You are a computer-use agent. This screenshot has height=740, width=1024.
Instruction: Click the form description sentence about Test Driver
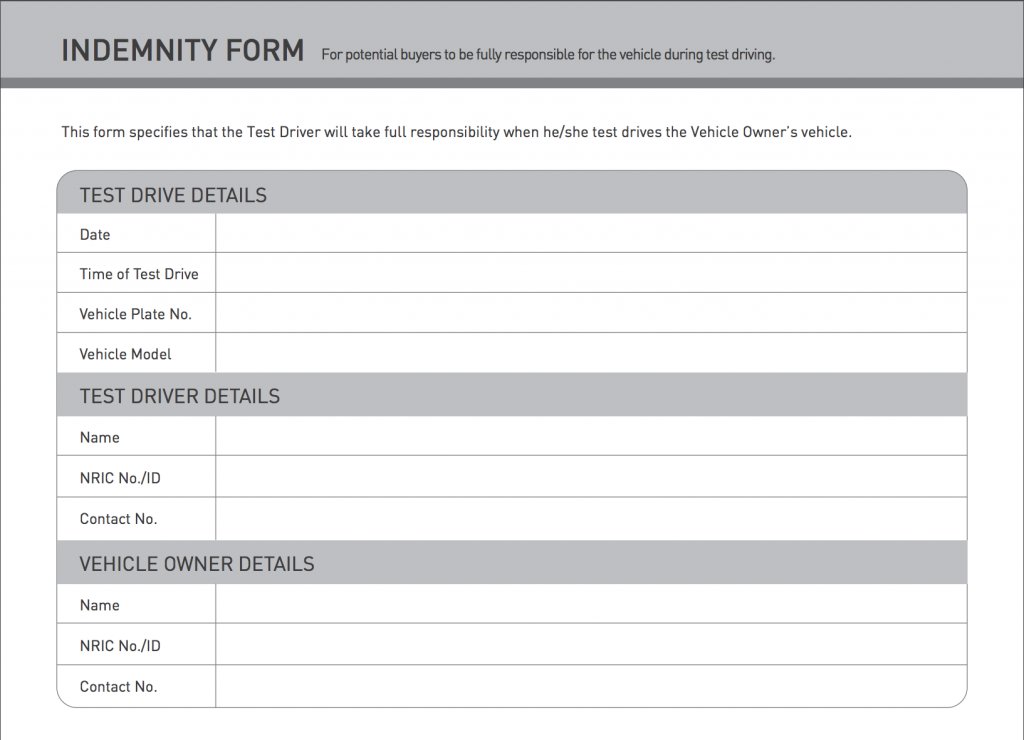point(456,132)
